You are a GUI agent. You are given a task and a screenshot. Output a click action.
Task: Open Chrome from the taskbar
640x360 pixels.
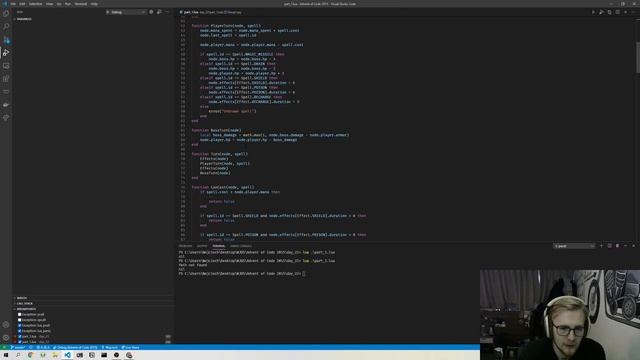[31, 355]
